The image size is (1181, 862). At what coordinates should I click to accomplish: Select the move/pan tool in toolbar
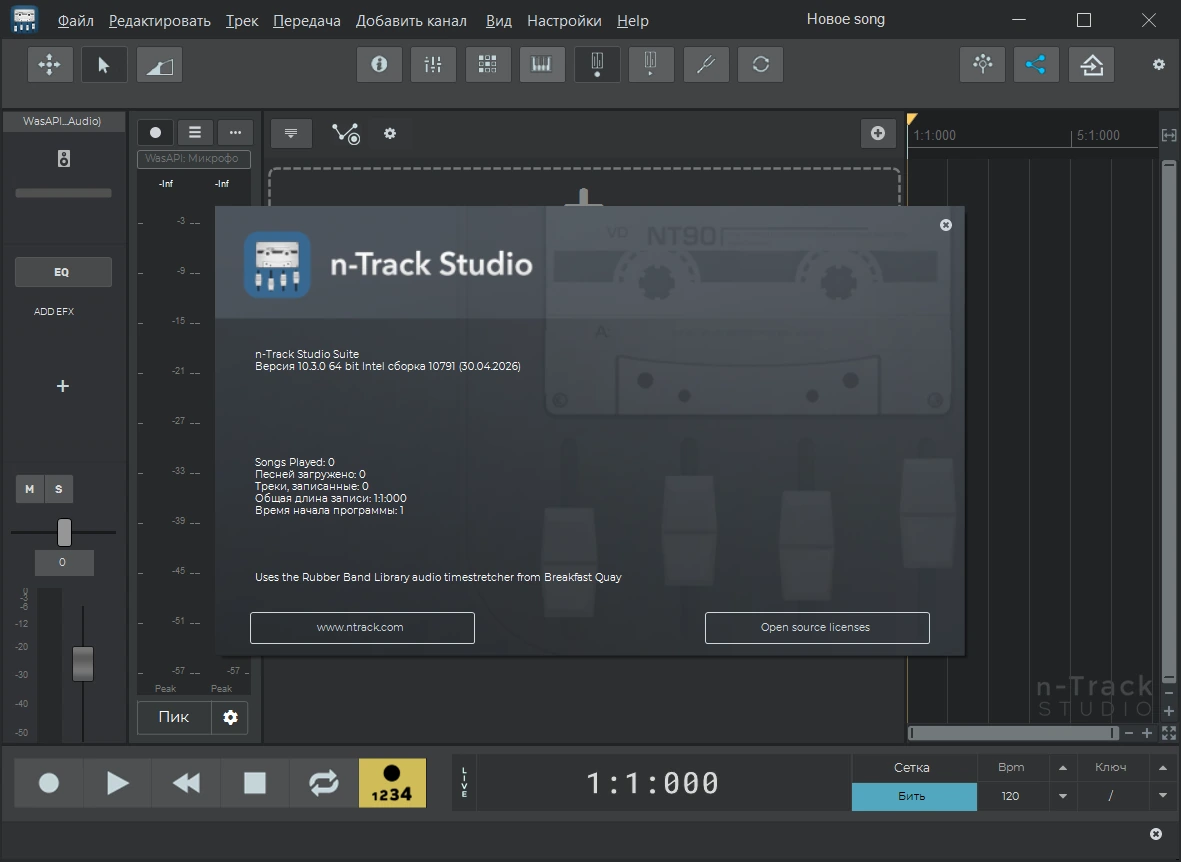tap(50, 64)
